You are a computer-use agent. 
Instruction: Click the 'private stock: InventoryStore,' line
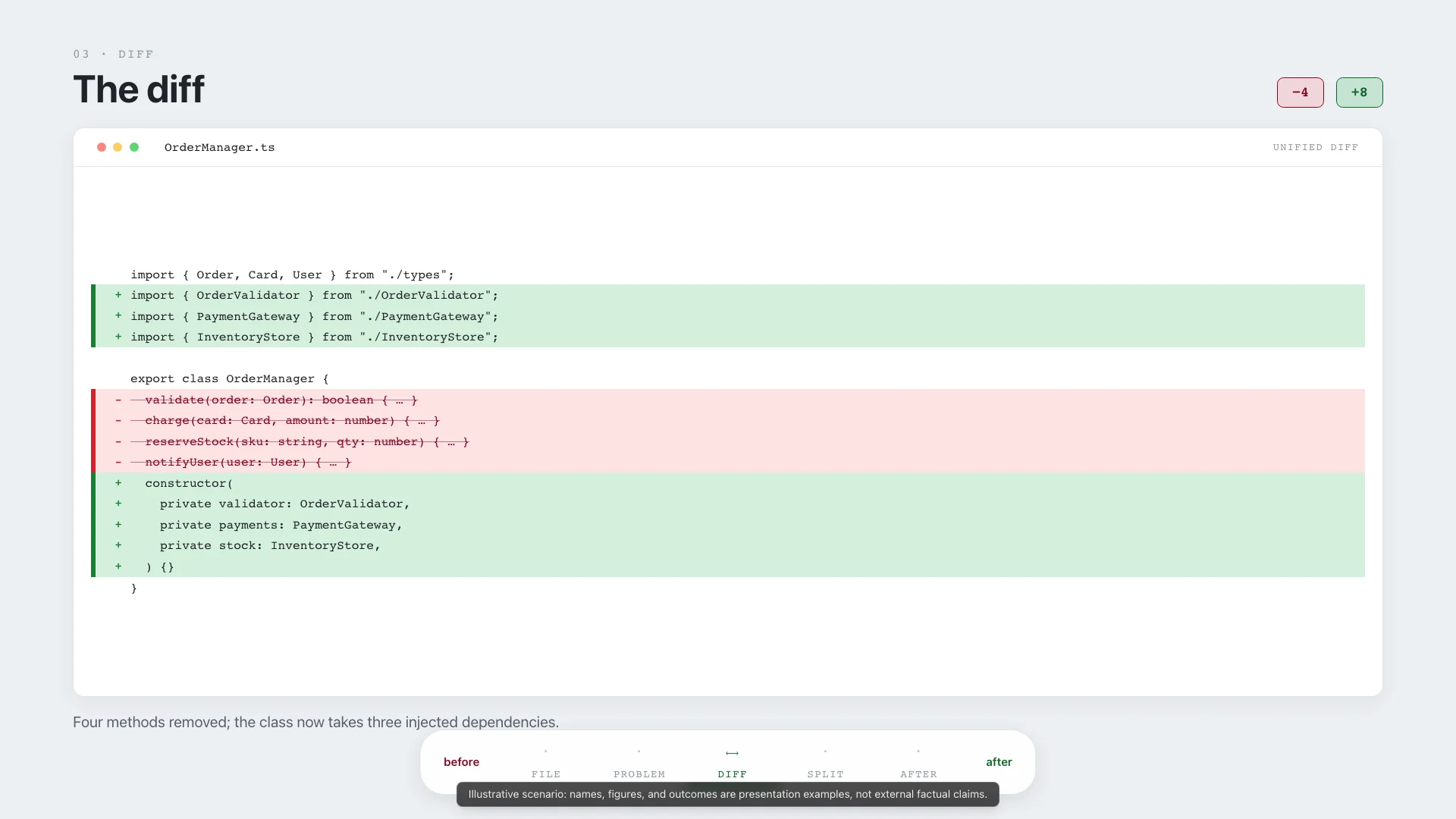click(728, 545)
